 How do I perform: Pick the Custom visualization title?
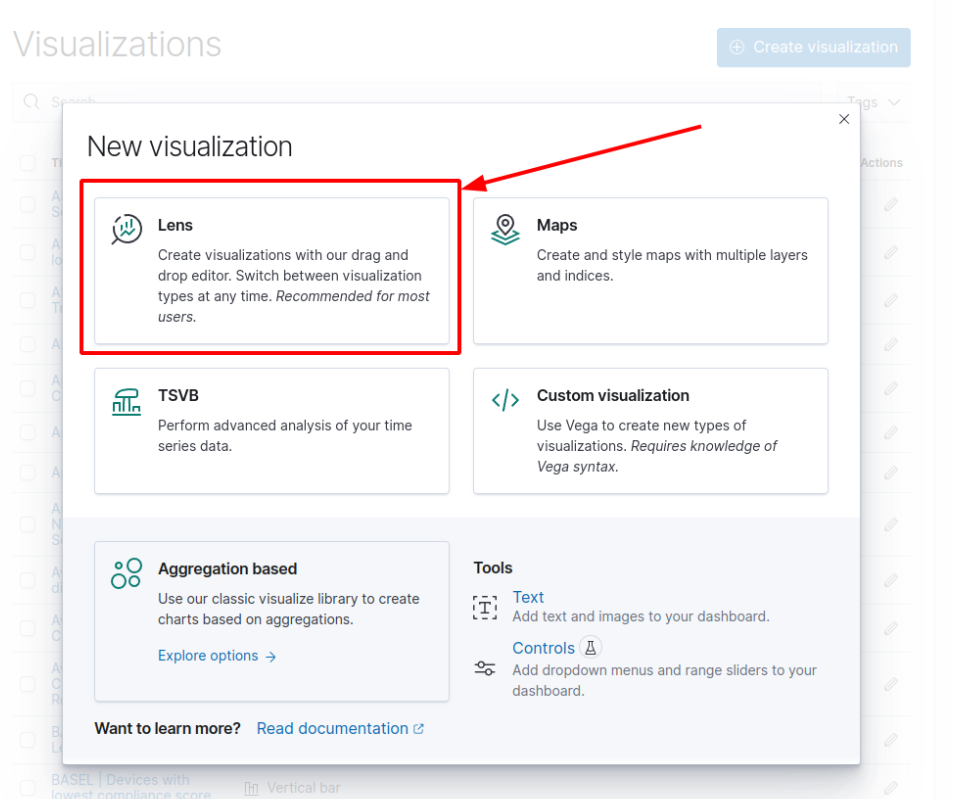tap(612, 396)
